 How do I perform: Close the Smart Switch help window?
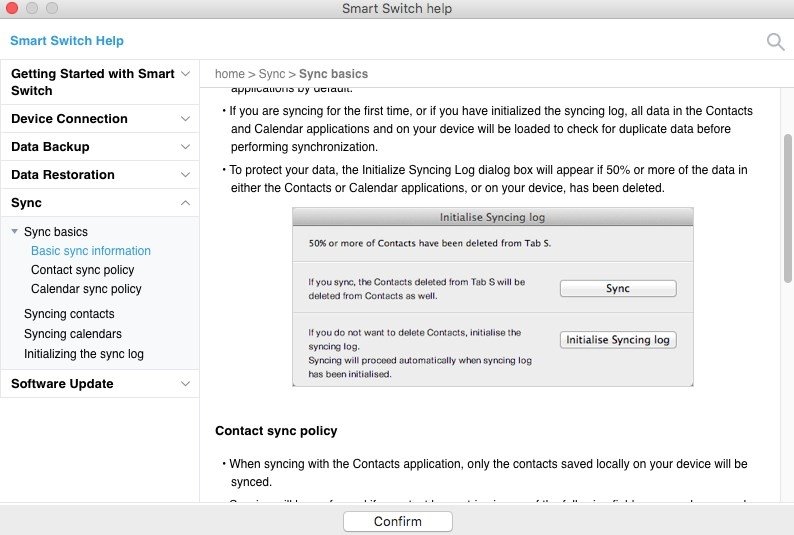[12, 8]
